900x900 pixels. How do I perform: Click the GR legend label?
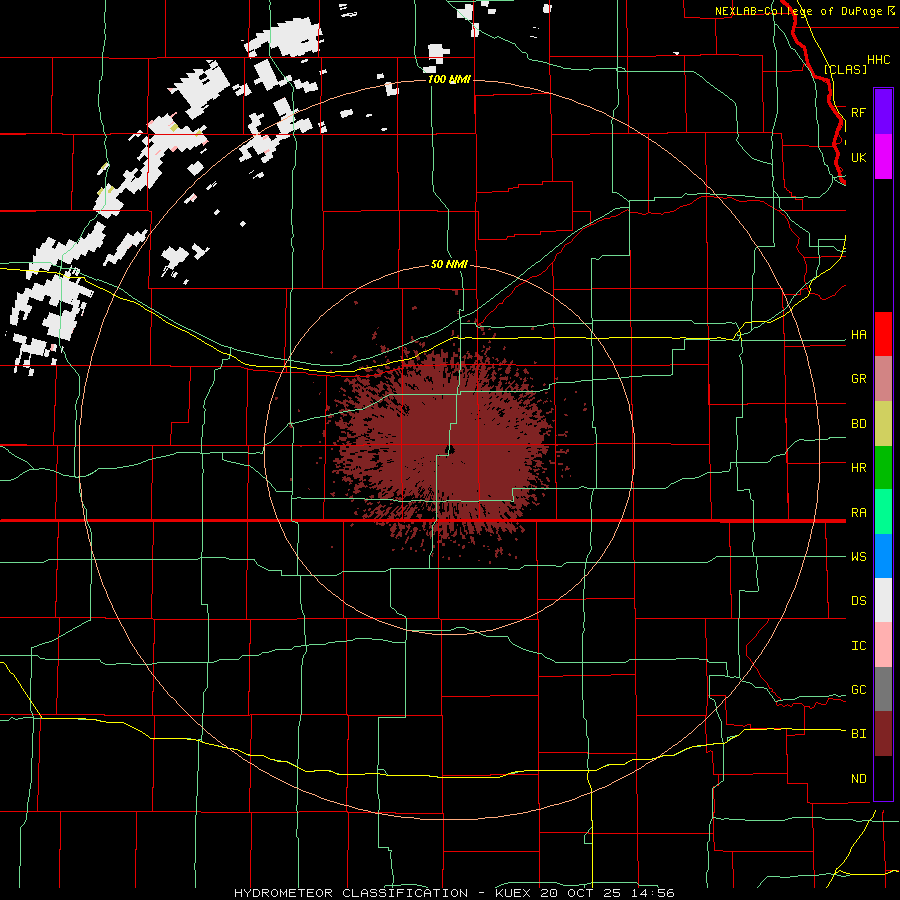pyautogui.click(x=858, y=379)
